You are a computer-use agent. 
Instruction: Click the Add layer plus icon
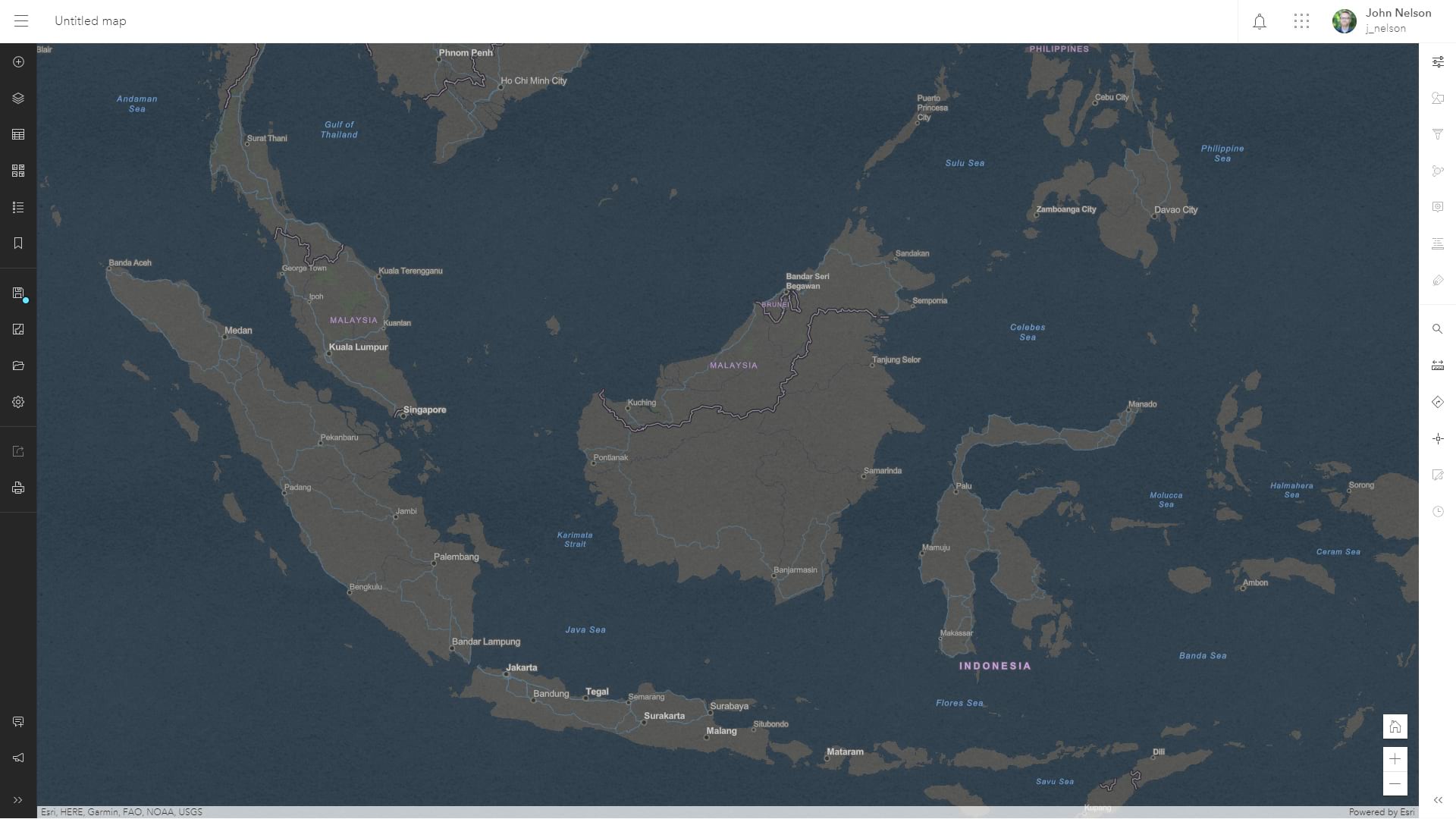point(18,62)
